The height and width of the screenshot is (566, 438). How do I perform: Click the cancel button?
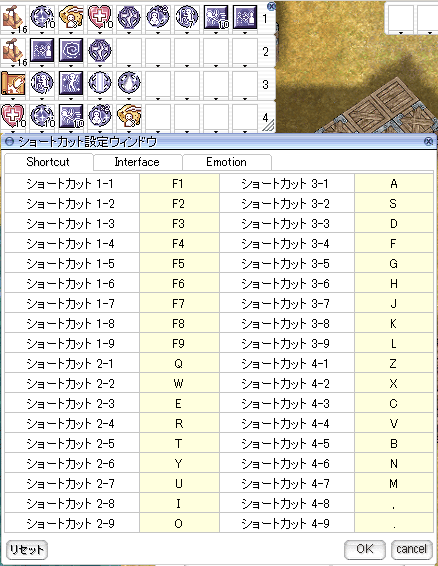[412, 549]
